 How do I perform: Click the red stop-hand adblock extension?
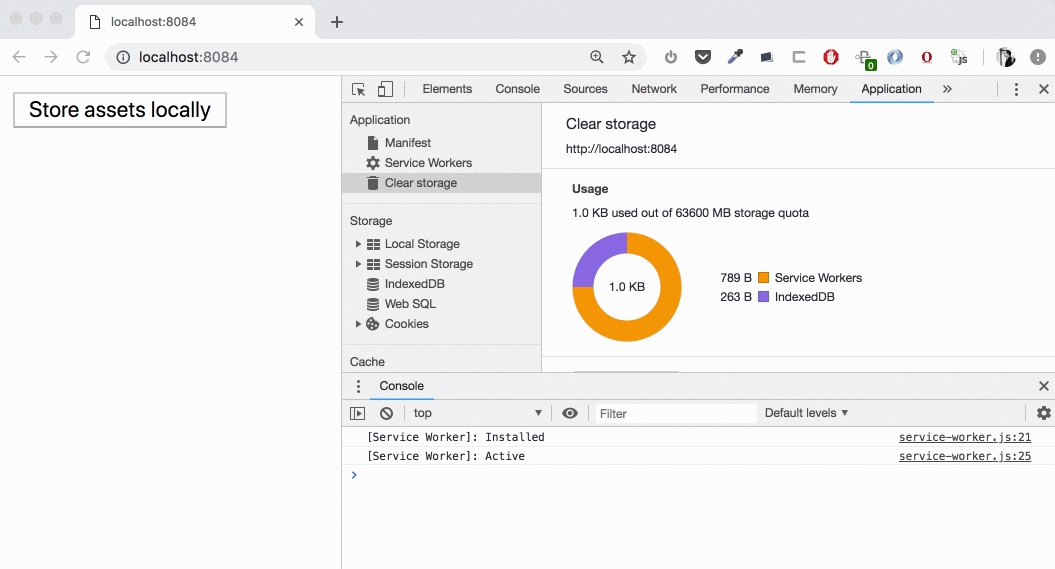click(x=831, y=57)
